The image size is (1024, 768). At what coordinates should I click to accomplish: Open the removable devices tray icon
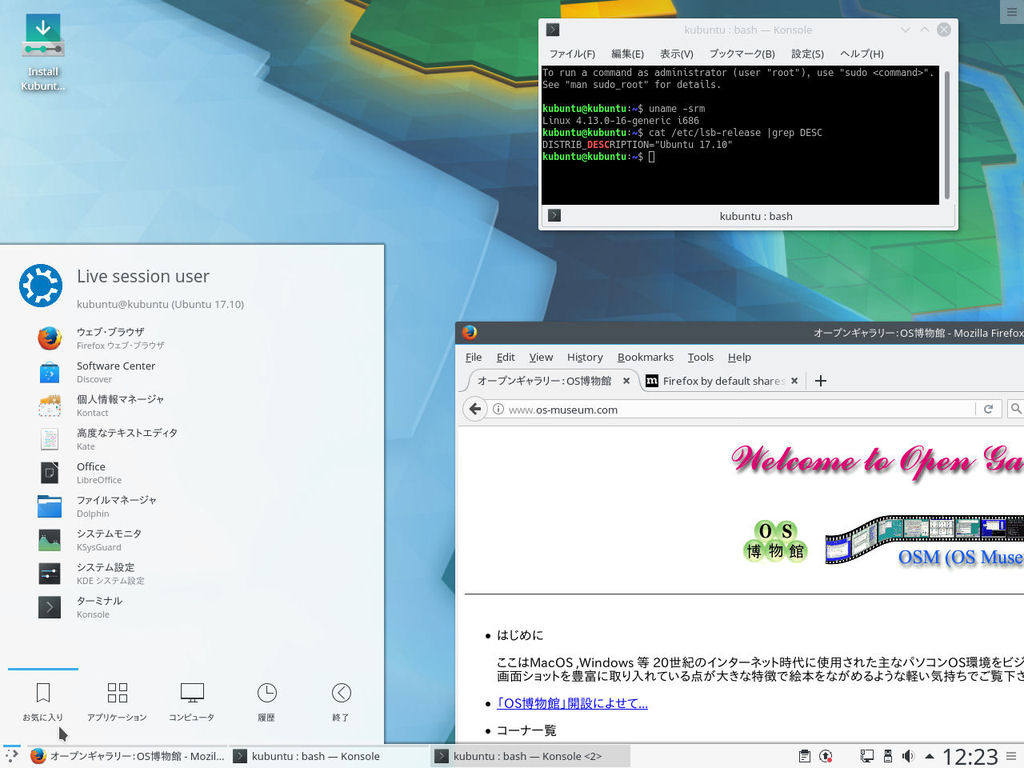(888, 756)
